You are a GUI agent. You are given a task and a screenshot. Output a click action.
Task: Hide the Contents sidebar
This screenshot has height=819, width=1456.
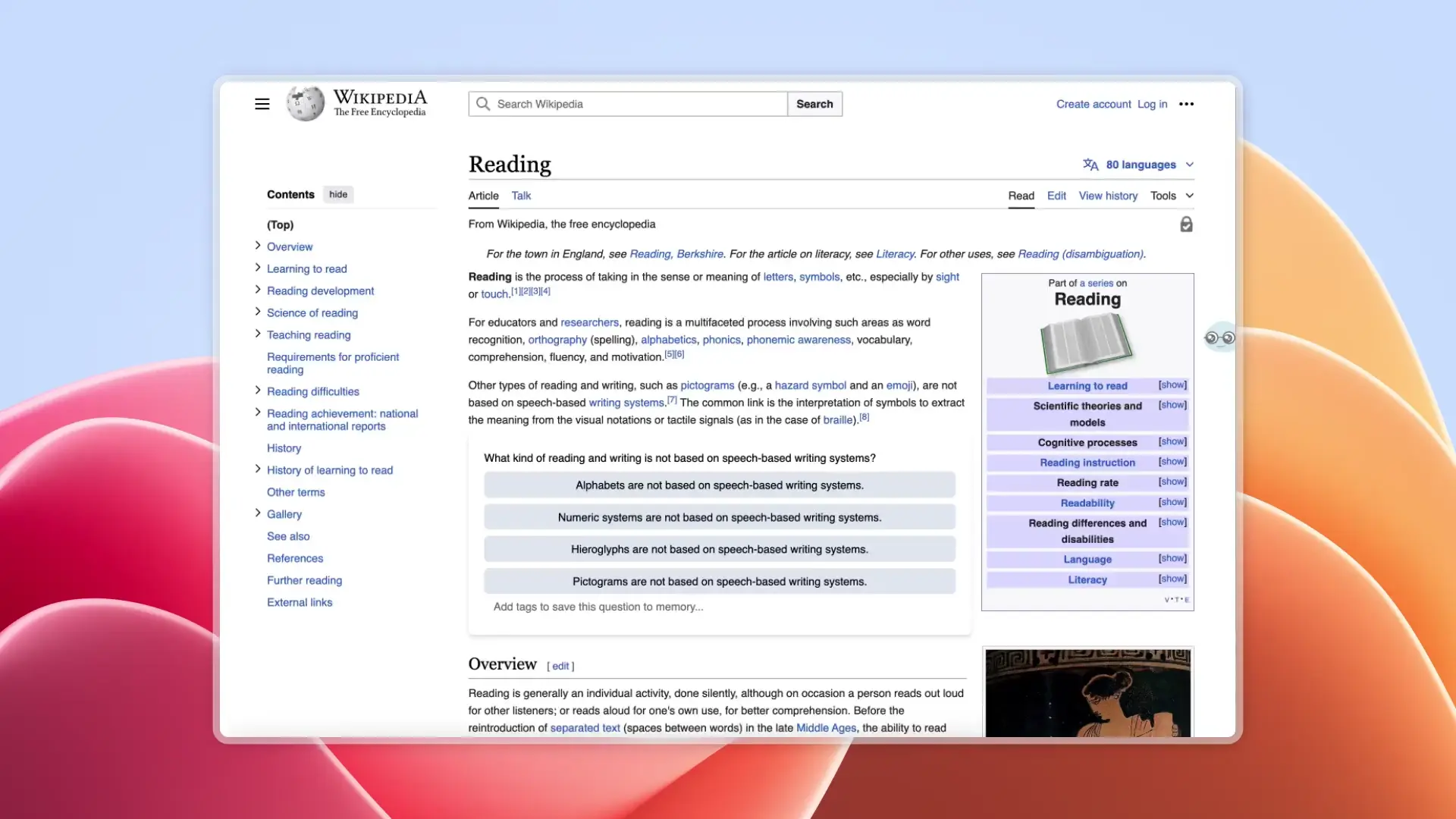click(338, 195)
